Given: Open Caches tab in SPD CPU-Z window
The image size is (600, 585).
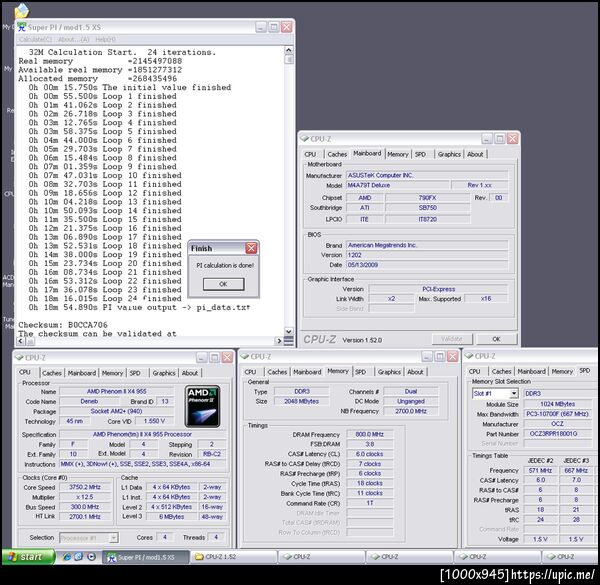Looking at the screenshot, I should tap(501, 372).
